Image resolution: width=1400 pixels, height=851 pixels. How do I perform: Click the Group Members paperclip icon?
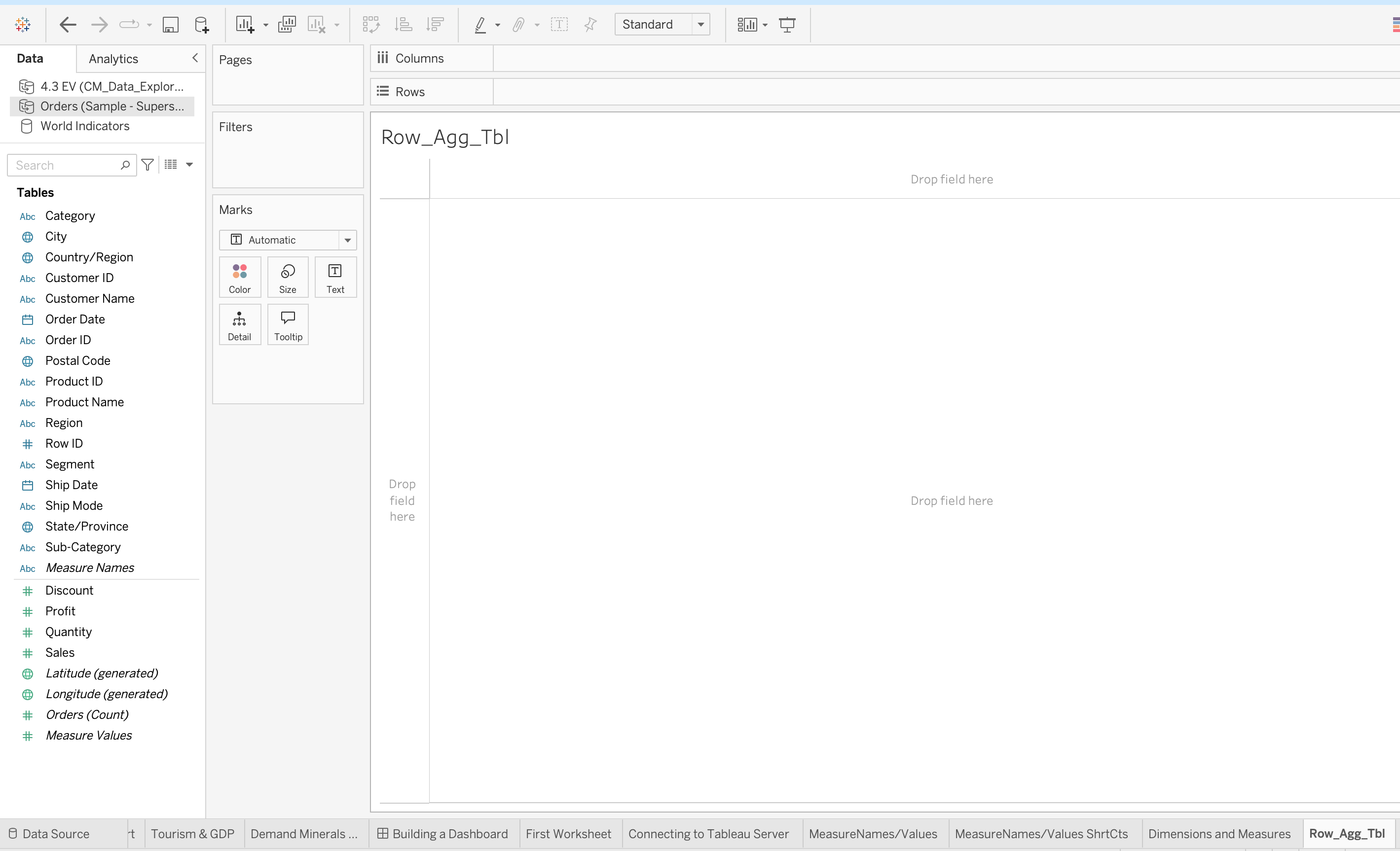click(x=518, y=25)
